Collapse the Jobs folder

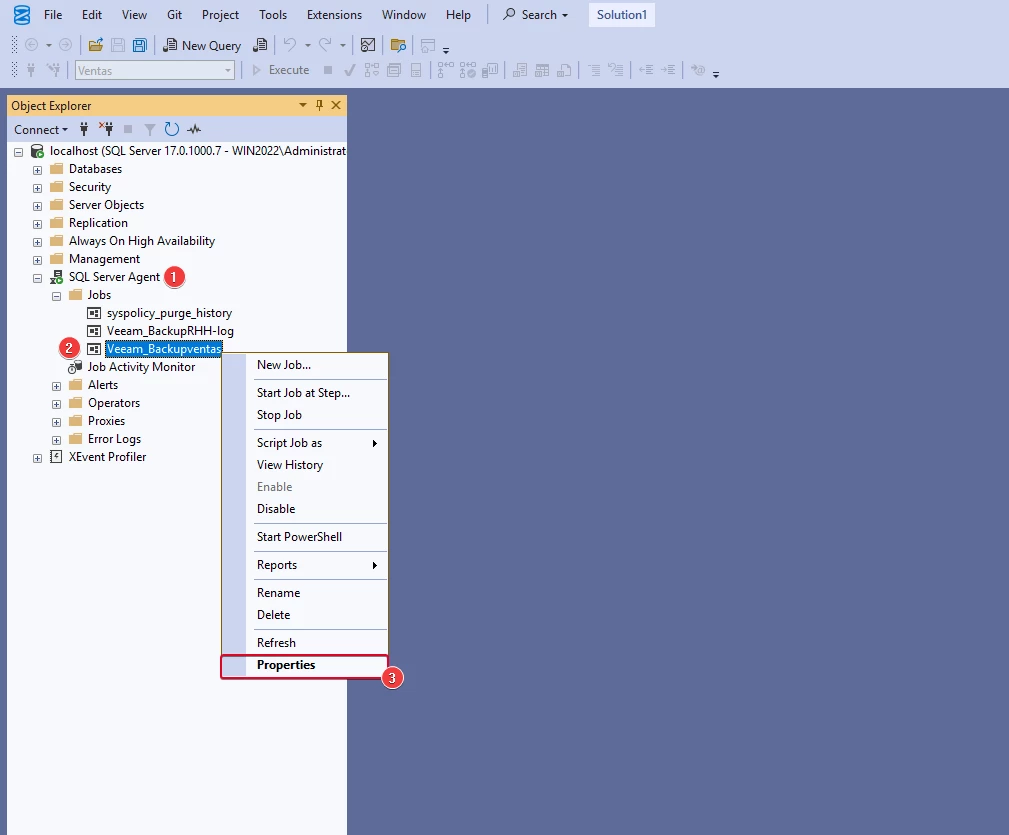[57, 296]
